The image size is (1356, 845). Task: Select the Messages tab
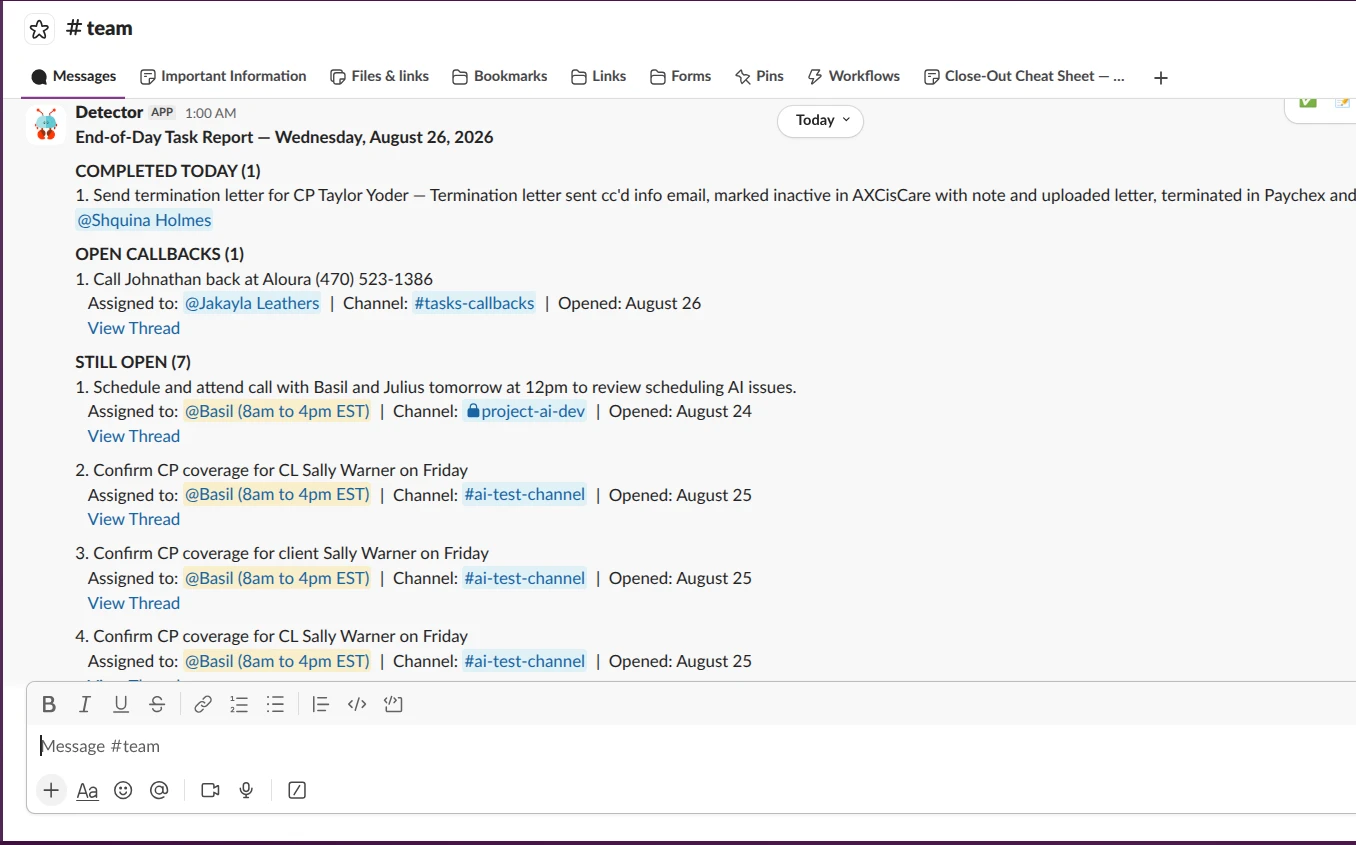[74, 76]
